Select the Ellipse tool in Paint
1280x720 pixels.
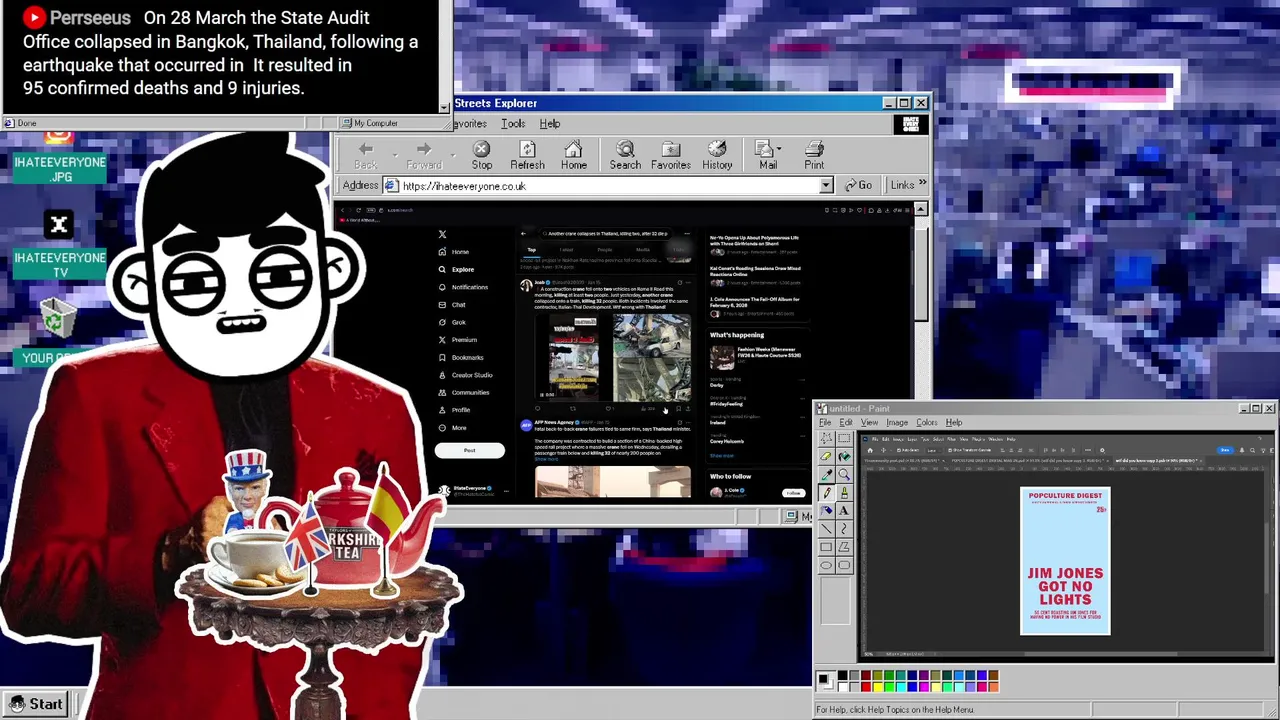[826, 565]
